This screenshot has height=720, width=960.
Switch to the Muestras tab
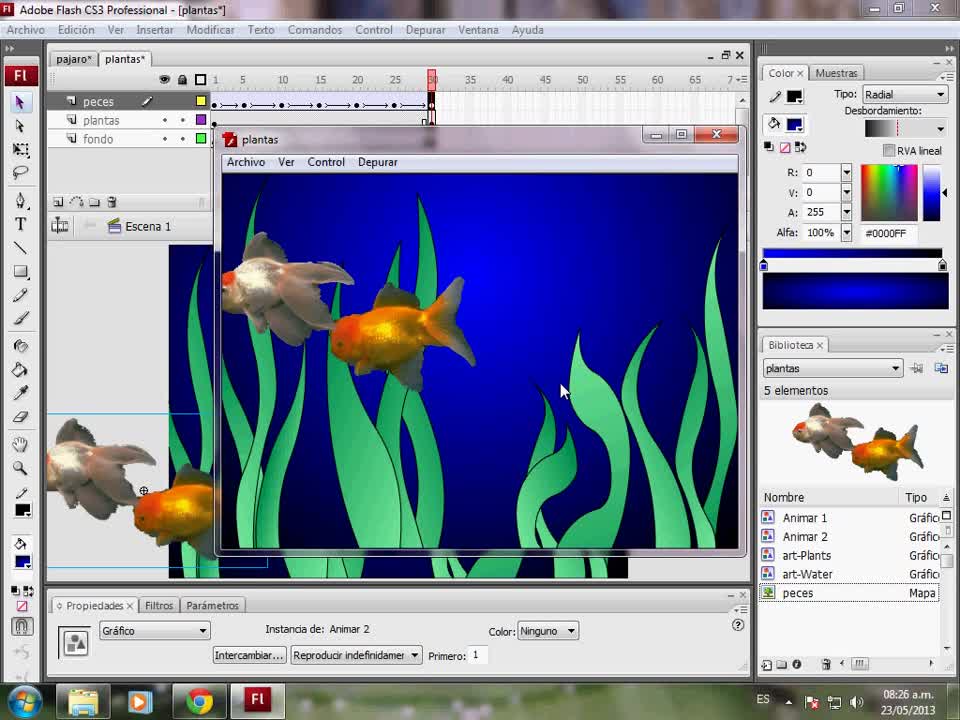(836, 73)
